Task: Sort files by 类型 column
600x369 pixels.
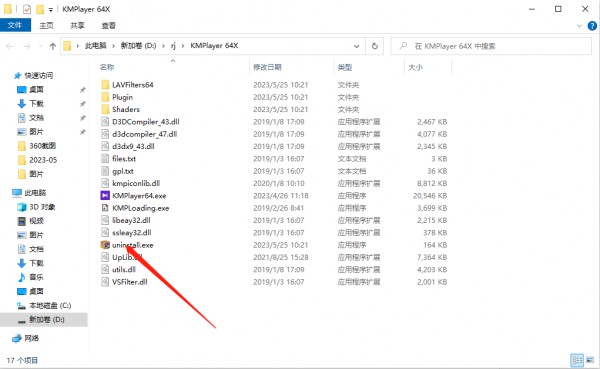Action: (x=345, y=67)
